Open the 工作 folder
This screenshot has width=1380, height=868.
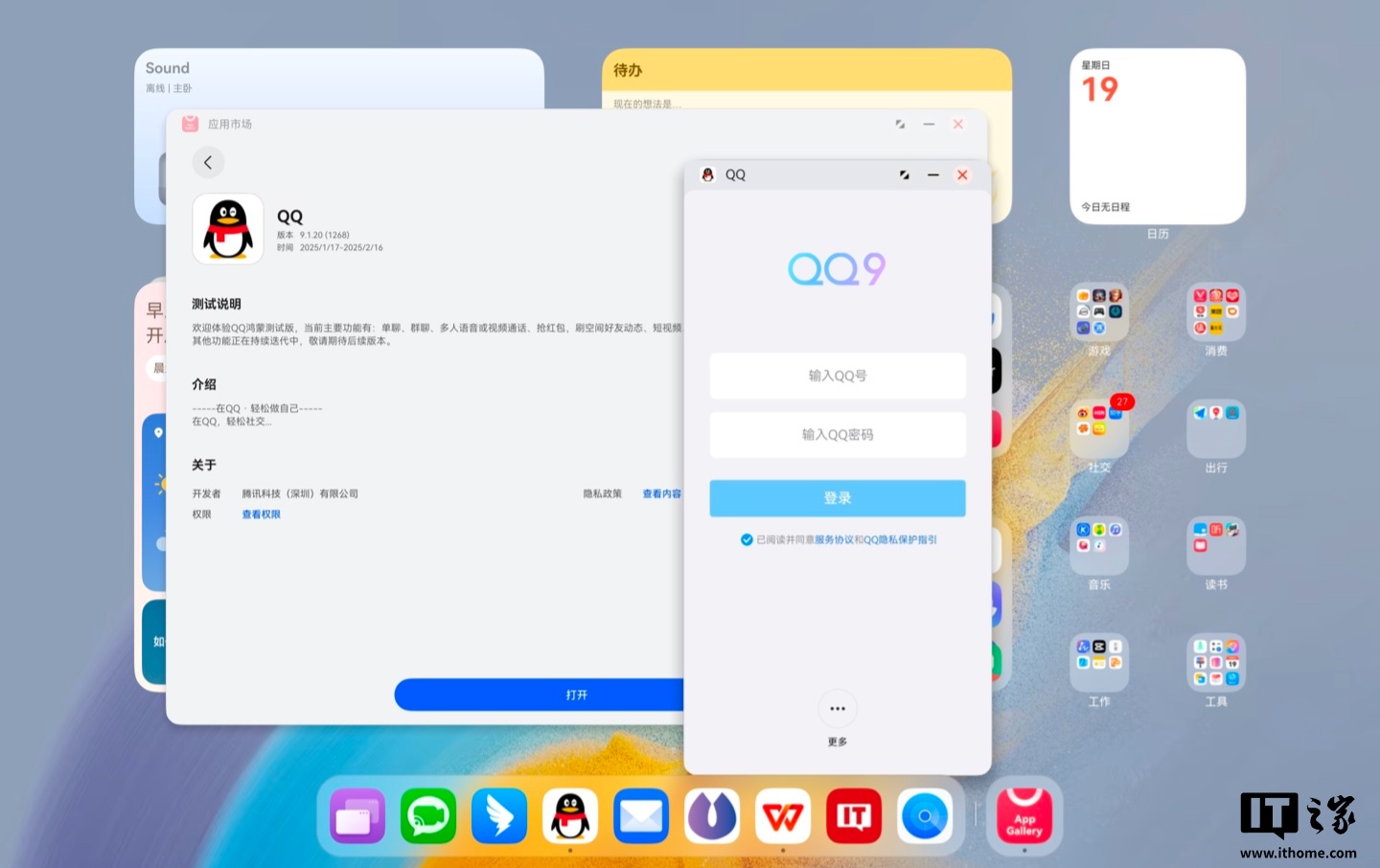(x=1099, y=663)
